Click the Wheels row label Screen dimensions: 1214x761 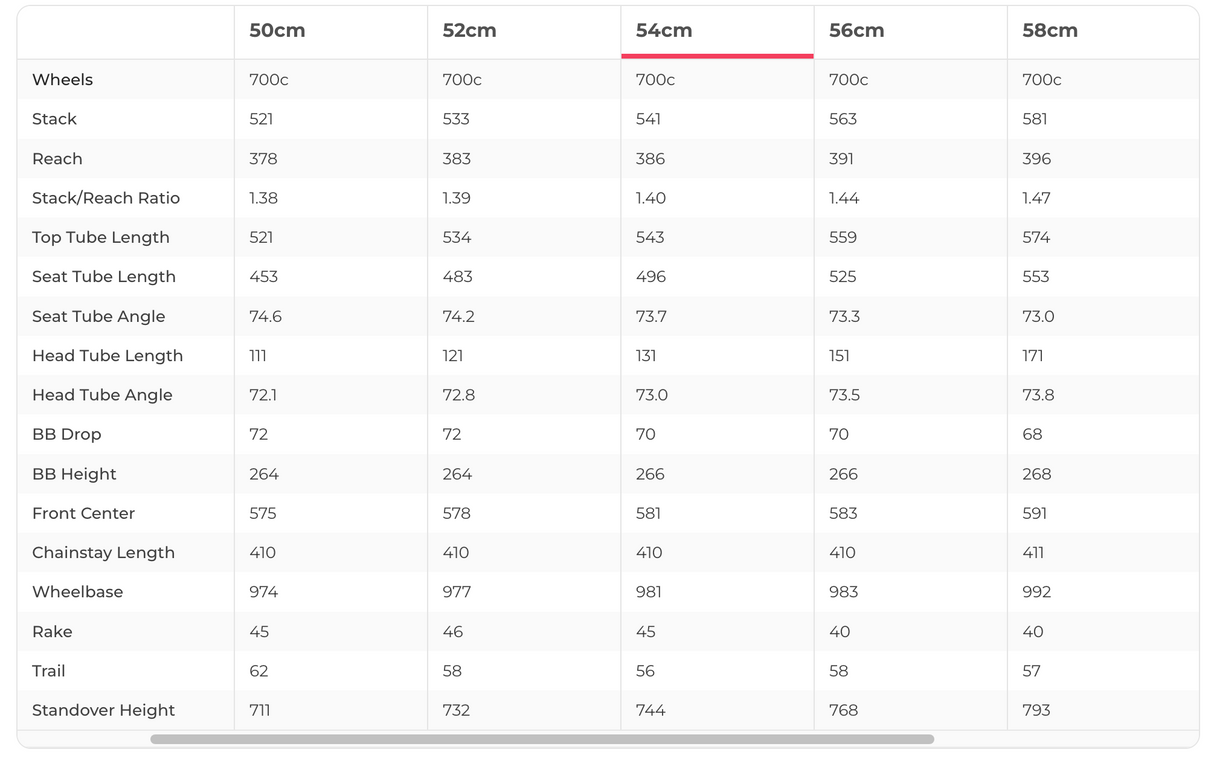point(62,80)
